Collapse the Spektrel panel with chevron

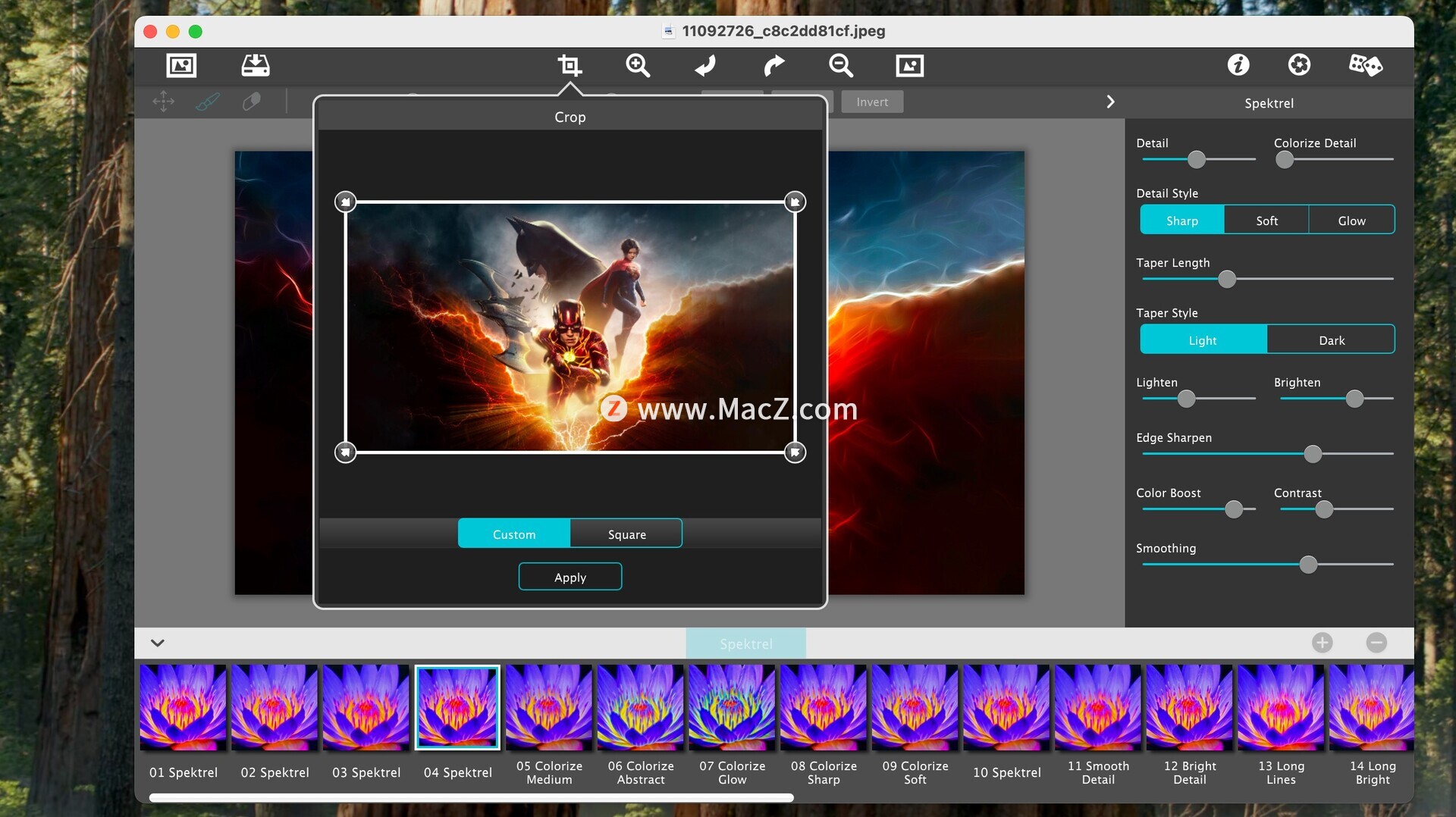pos(1110,102)
